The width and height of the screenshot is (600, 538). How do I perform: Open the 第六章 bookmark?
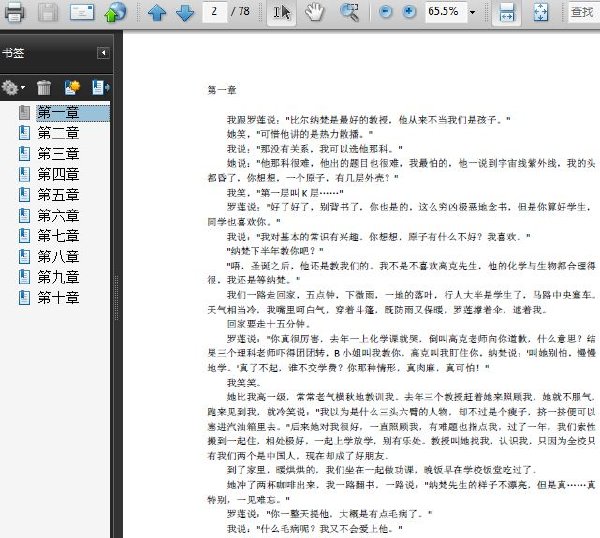click(58, 216)
